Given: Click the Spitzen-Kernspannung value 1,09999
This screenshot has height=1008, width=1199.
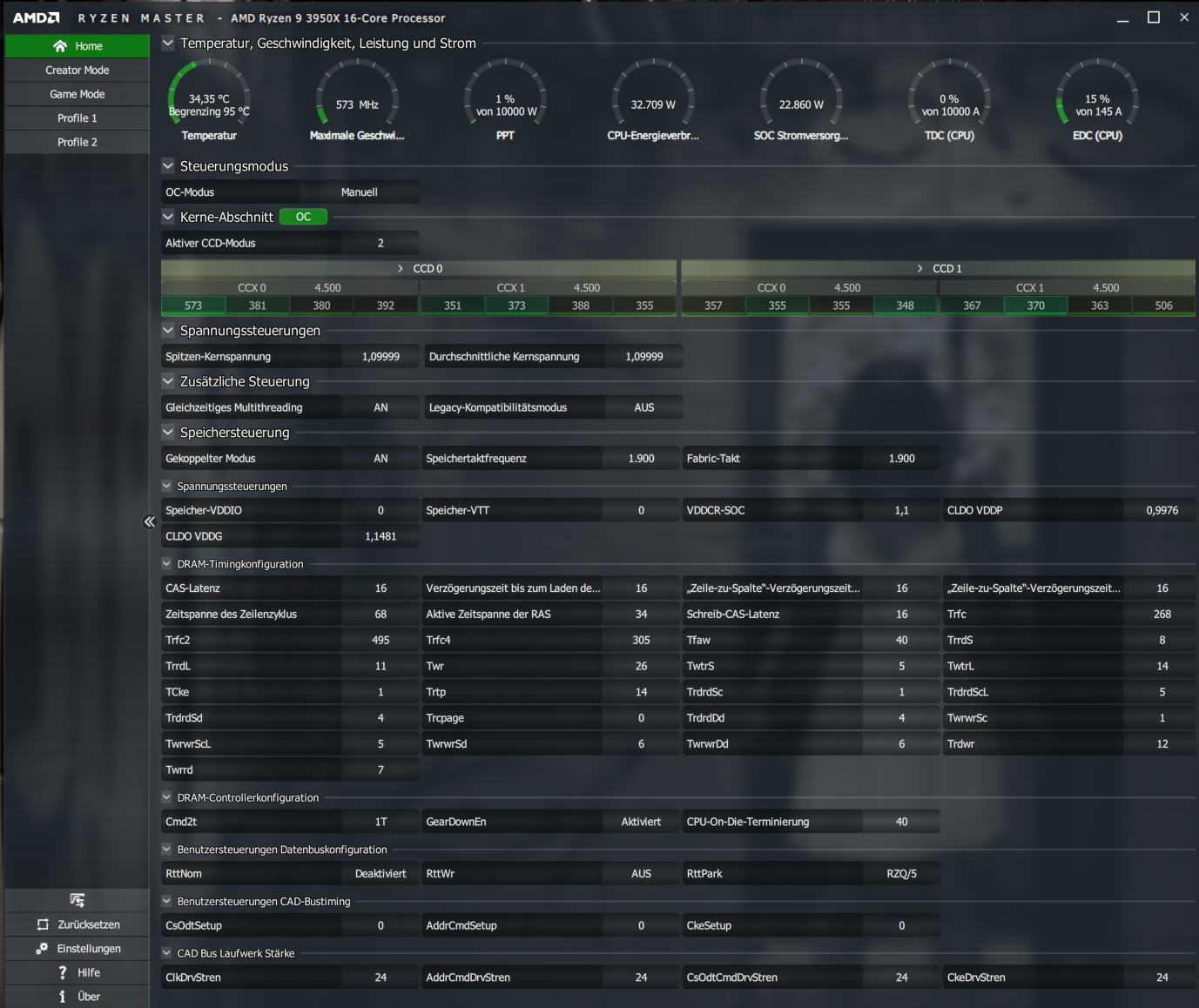Looking at the screenshot, I should click(381, 357).
